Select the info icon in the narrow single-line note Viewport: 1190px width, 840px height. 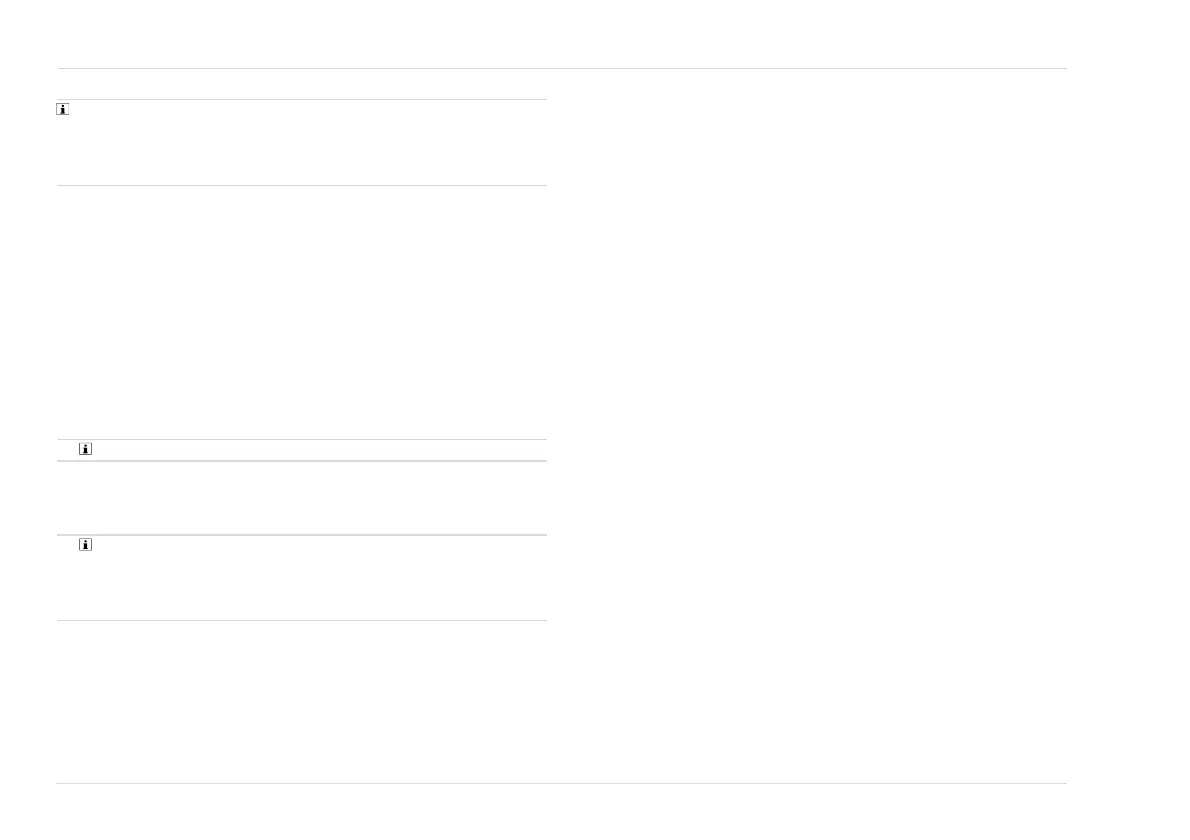click(x=86, y=449)
